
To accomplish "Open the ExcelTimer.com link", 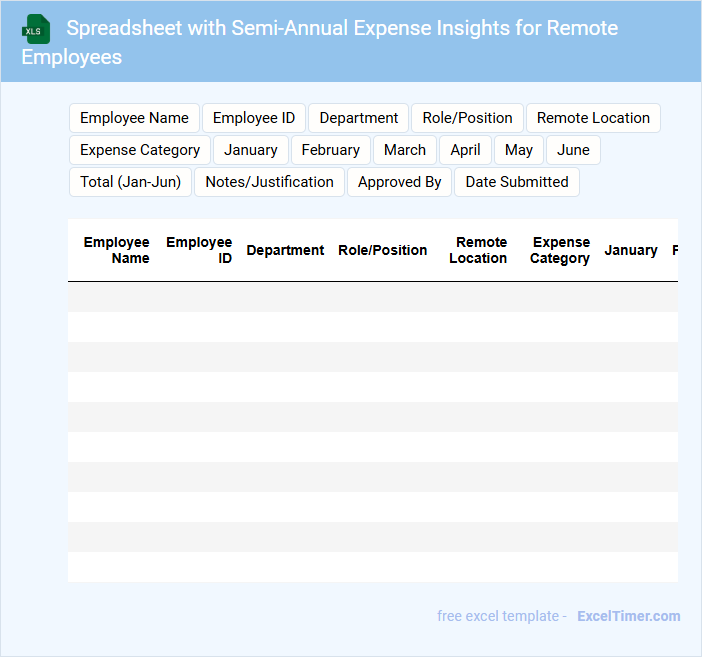I will pos(628,616).
